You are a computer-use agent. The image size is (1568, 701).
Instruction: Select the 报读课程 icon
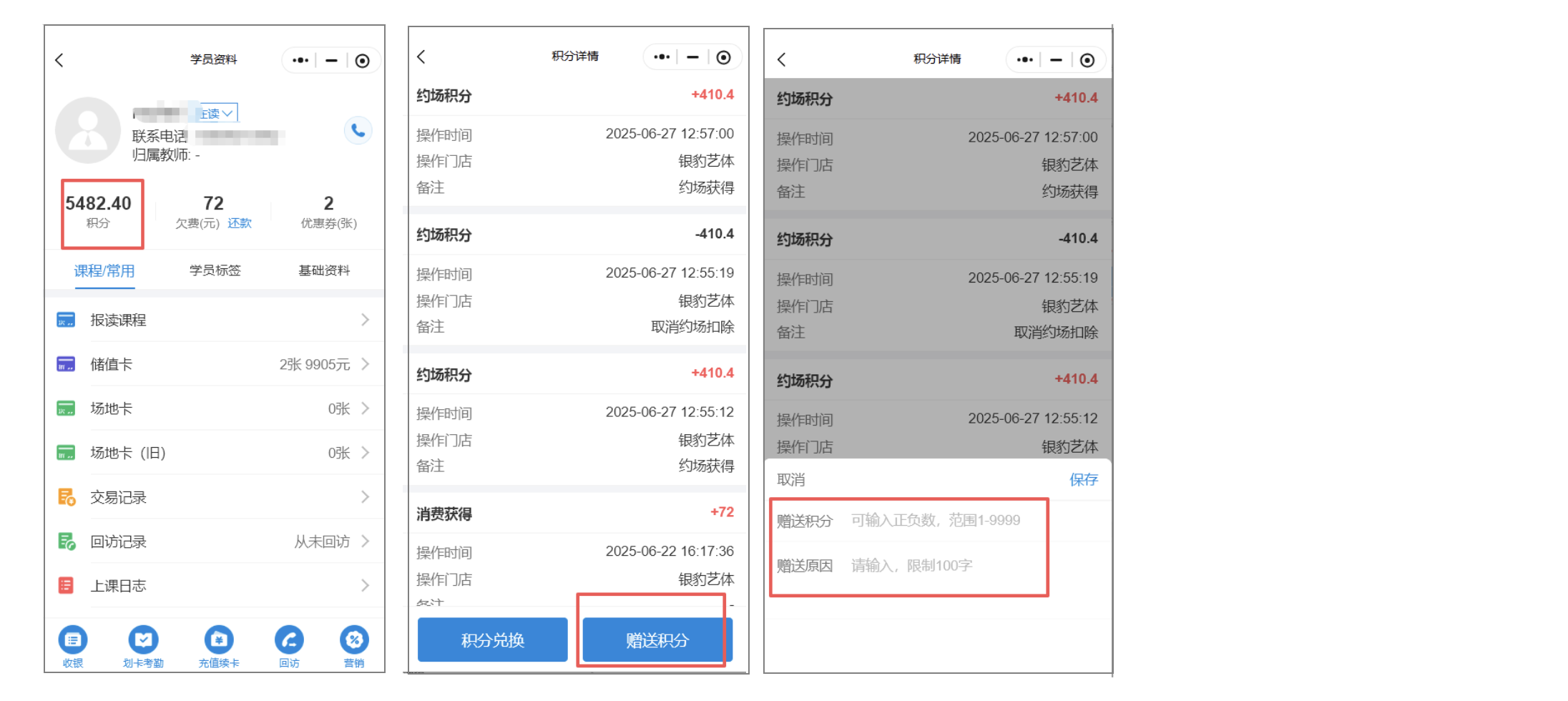pyautogui.click(x=66, y=320)
